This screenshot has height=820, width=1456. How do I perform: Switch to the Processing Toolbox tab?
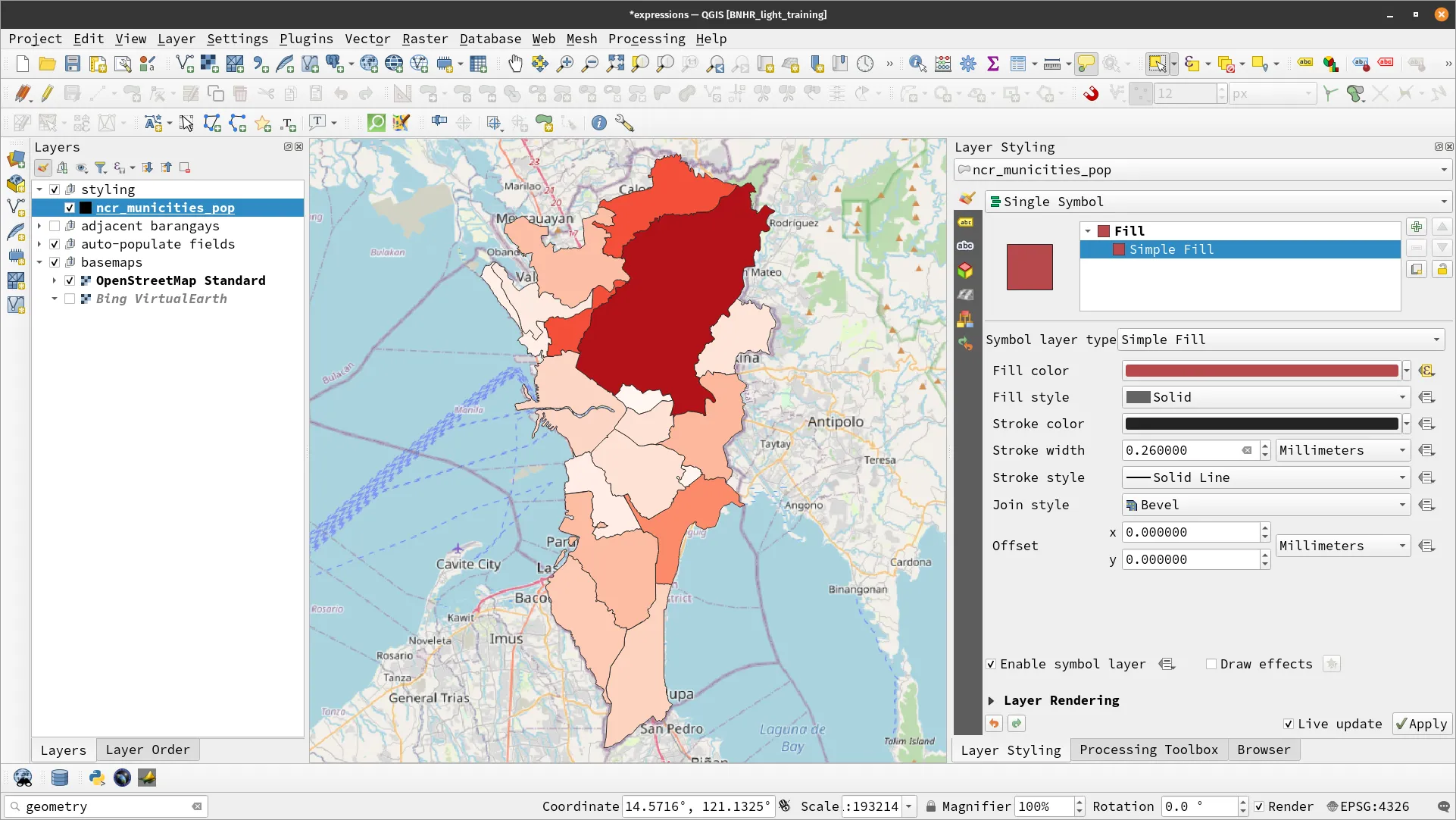1148,750
